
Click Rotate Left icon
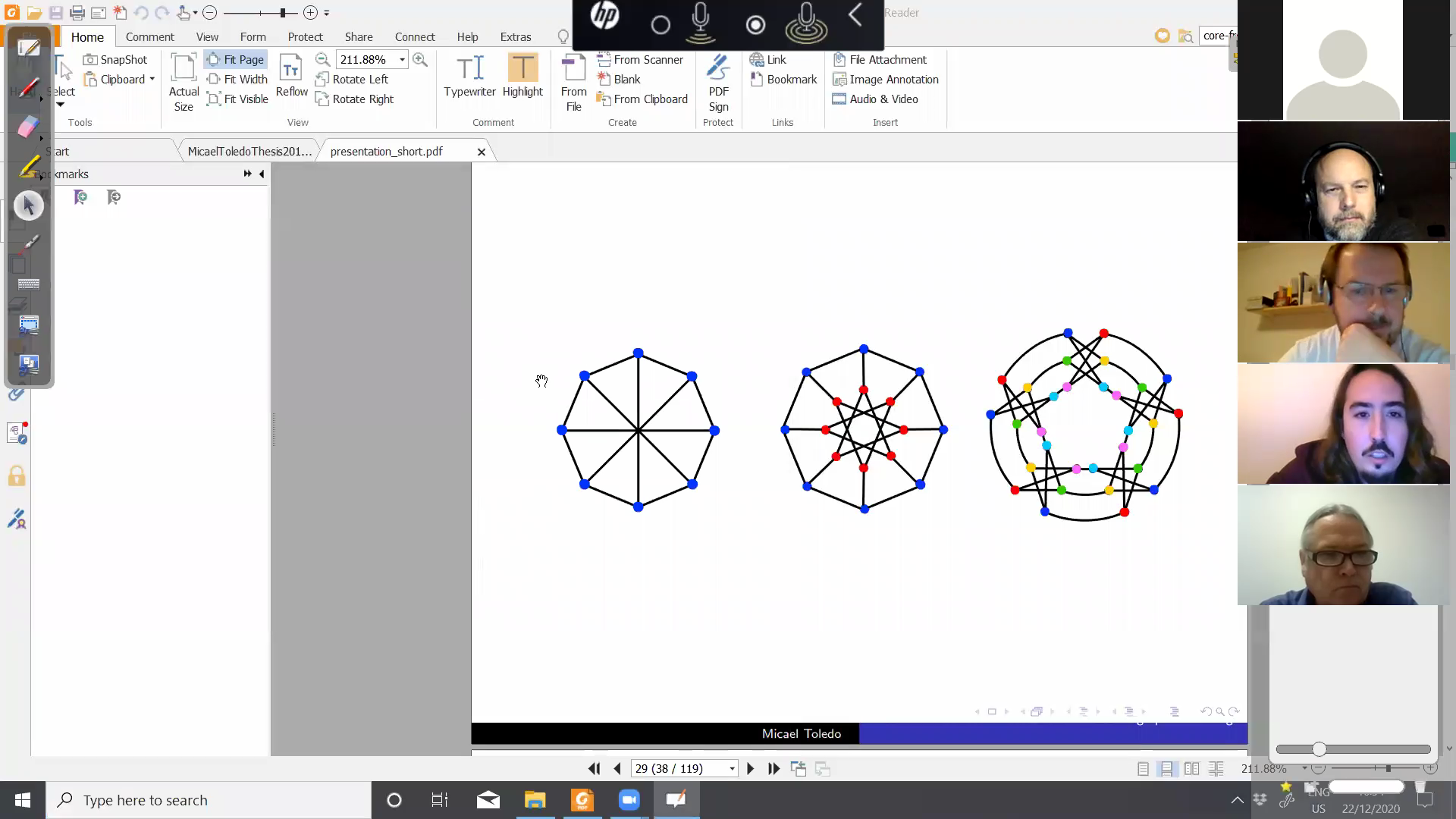(322, 79)
